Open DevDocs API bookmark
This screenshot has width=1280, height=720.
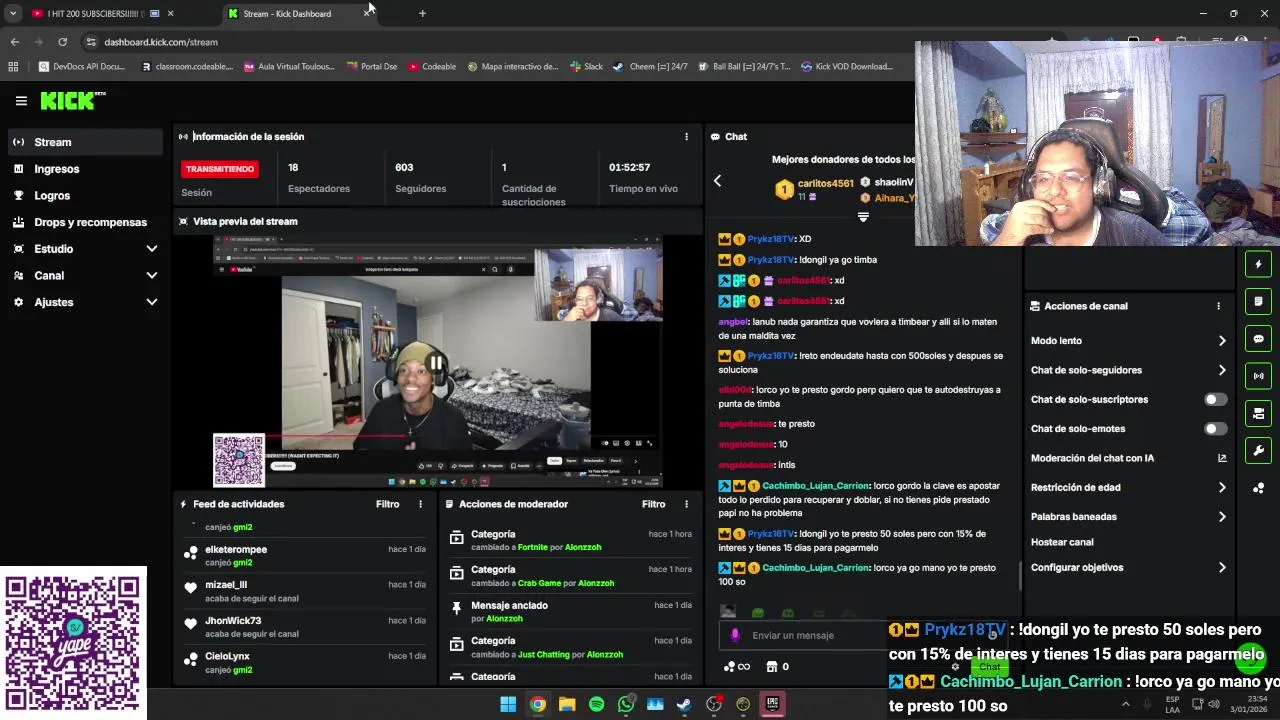82,67
